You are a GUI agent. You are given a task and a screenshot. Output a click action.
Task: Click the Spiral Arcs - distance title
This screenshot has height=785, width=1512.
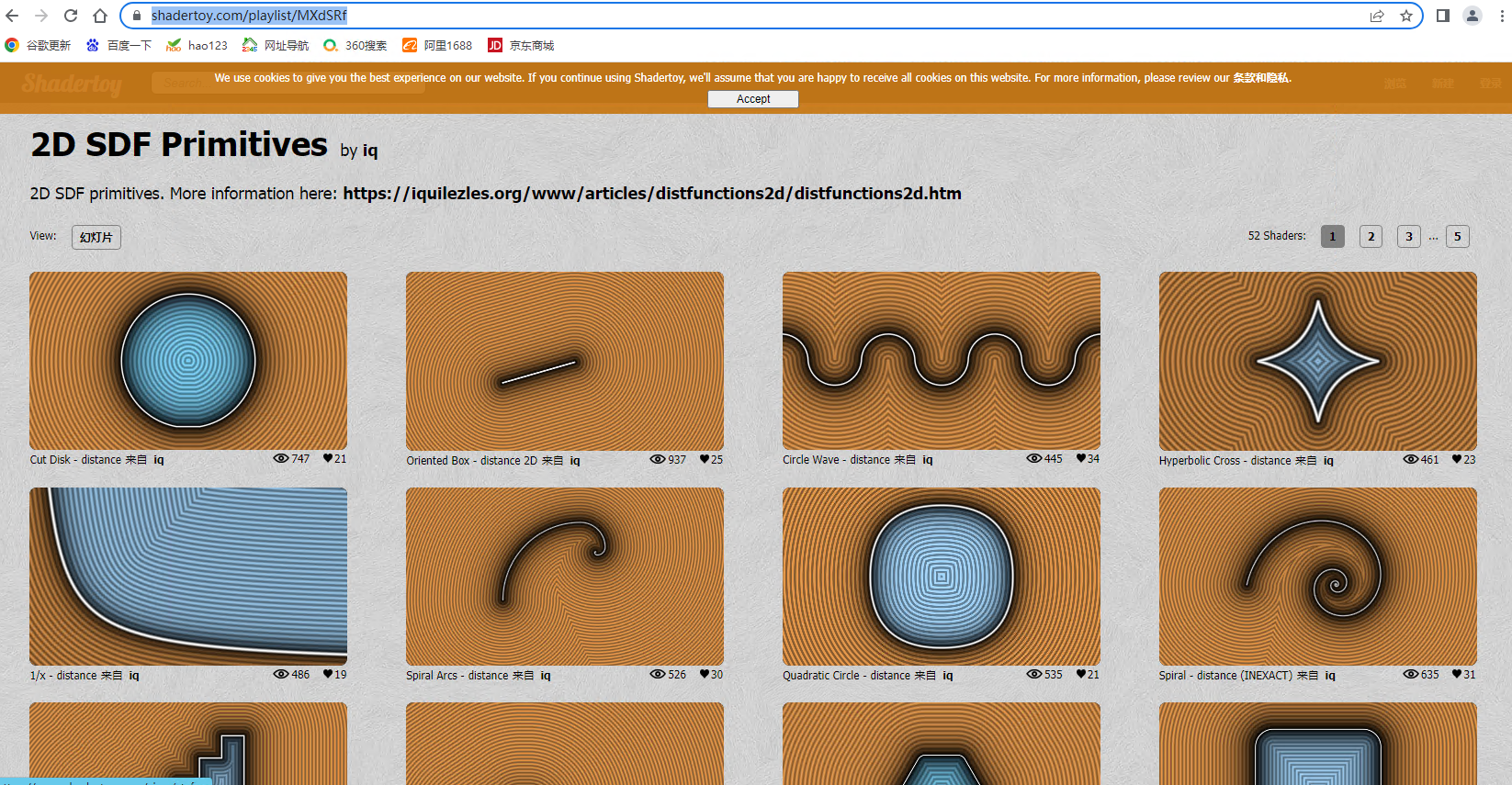pyautogui.click(x=457, y=676)
